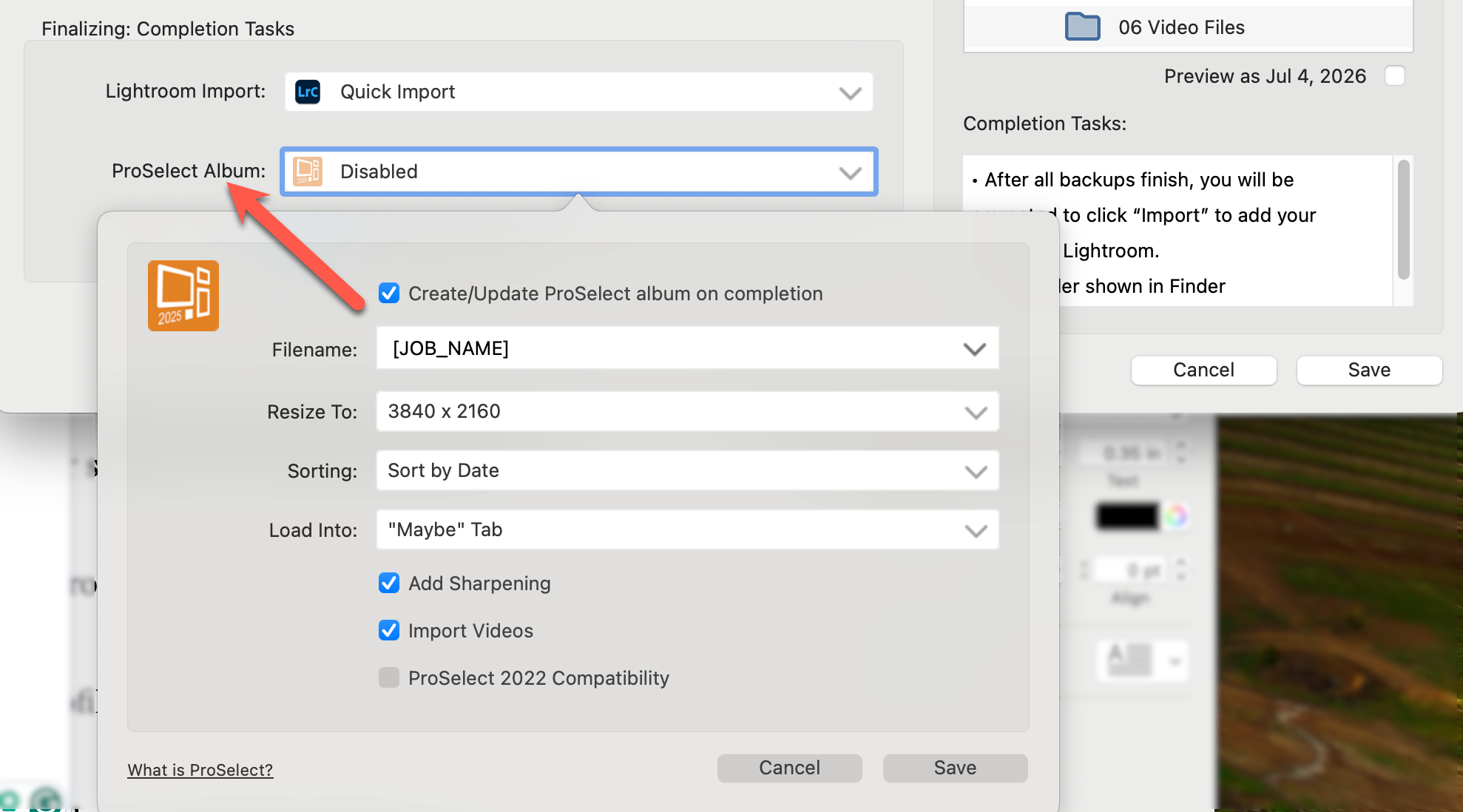The height and width of the screenshot is (812, 1463).
Task: Open the What is ProSelect? link
Action: [200, 770]
